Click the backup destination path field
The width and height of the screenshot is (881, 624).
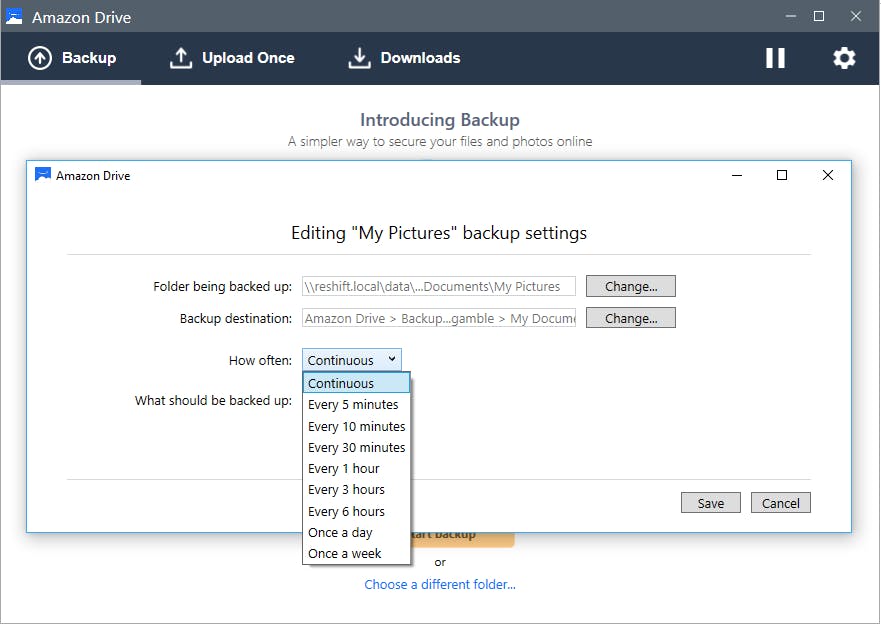point(439,319)
